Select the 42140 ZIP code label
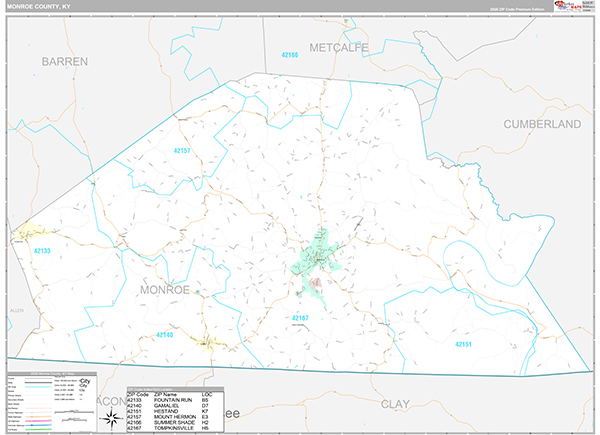Image resolution: width=600 pixels, height=435 pixels. tap(165, 335)
